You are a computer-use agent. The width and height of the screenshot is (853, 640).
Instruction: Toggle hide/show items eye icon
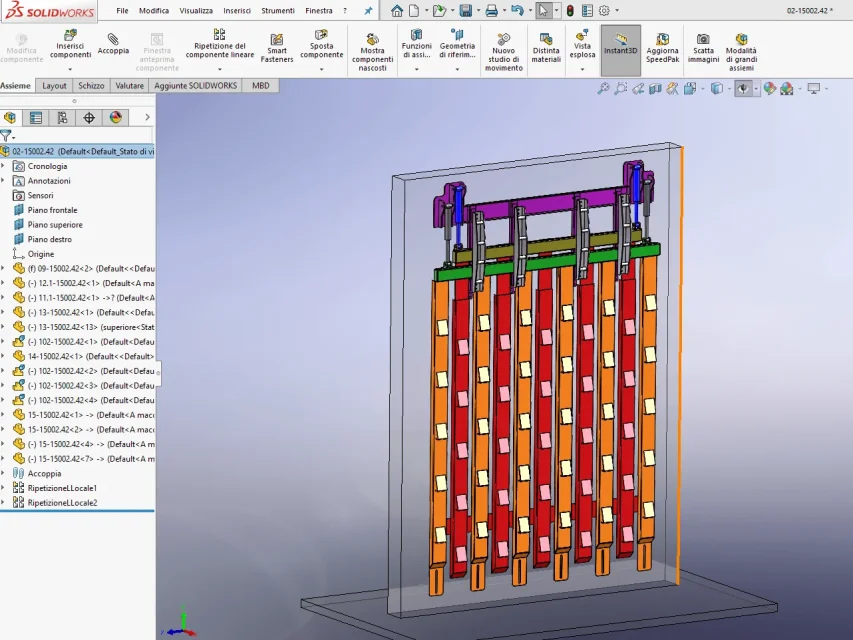coord(743,89)
